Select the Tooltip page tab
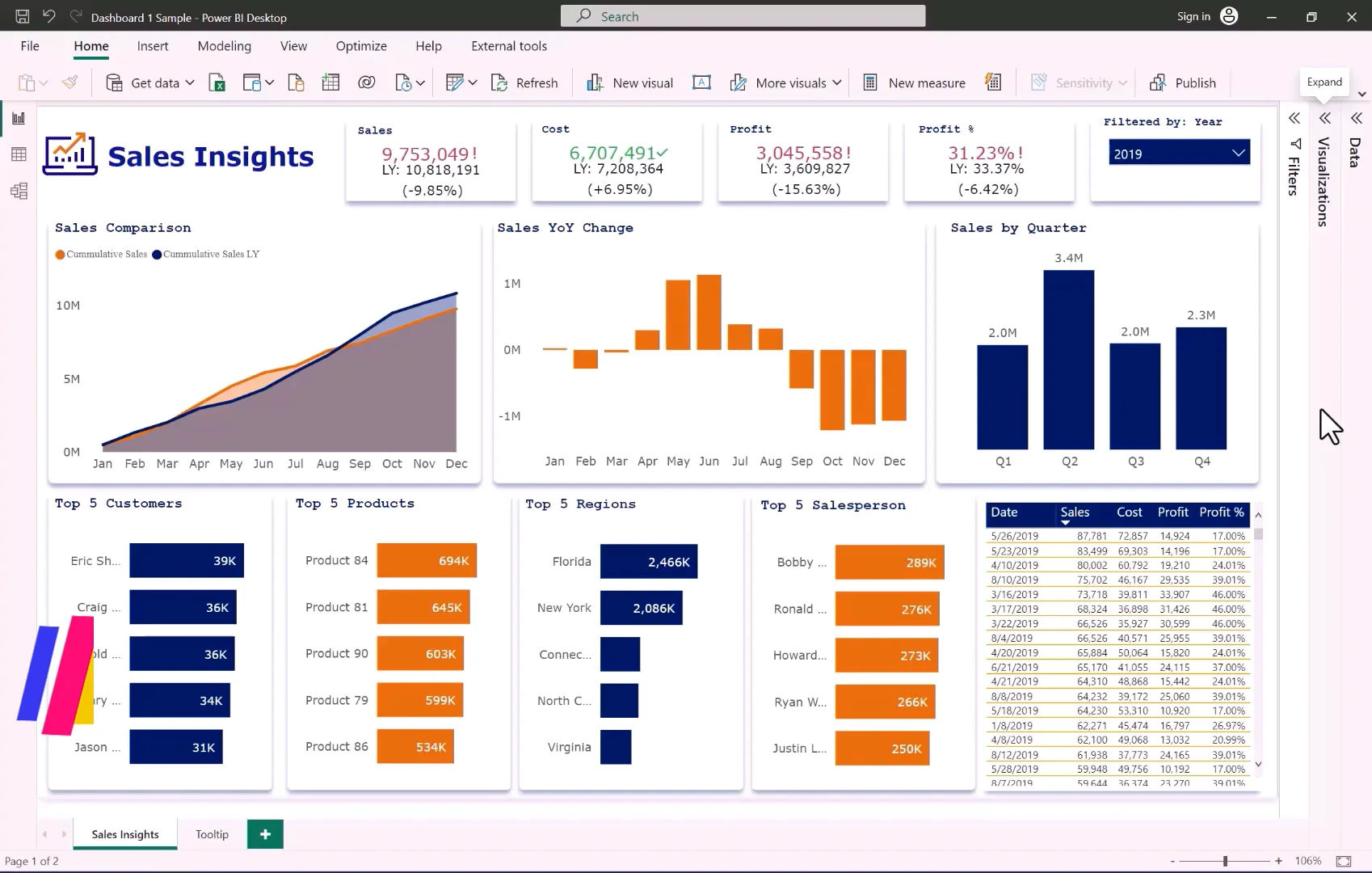 point(211,833)
